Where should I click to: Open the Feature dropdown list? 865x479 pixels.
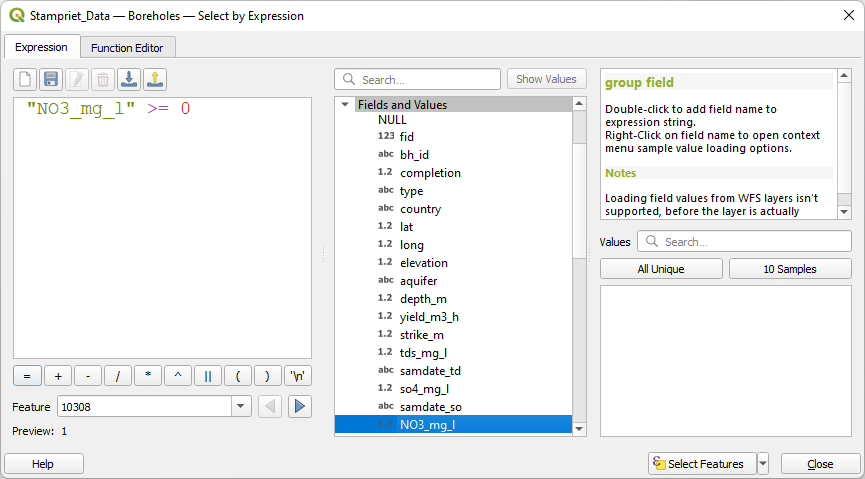[241, 407]
